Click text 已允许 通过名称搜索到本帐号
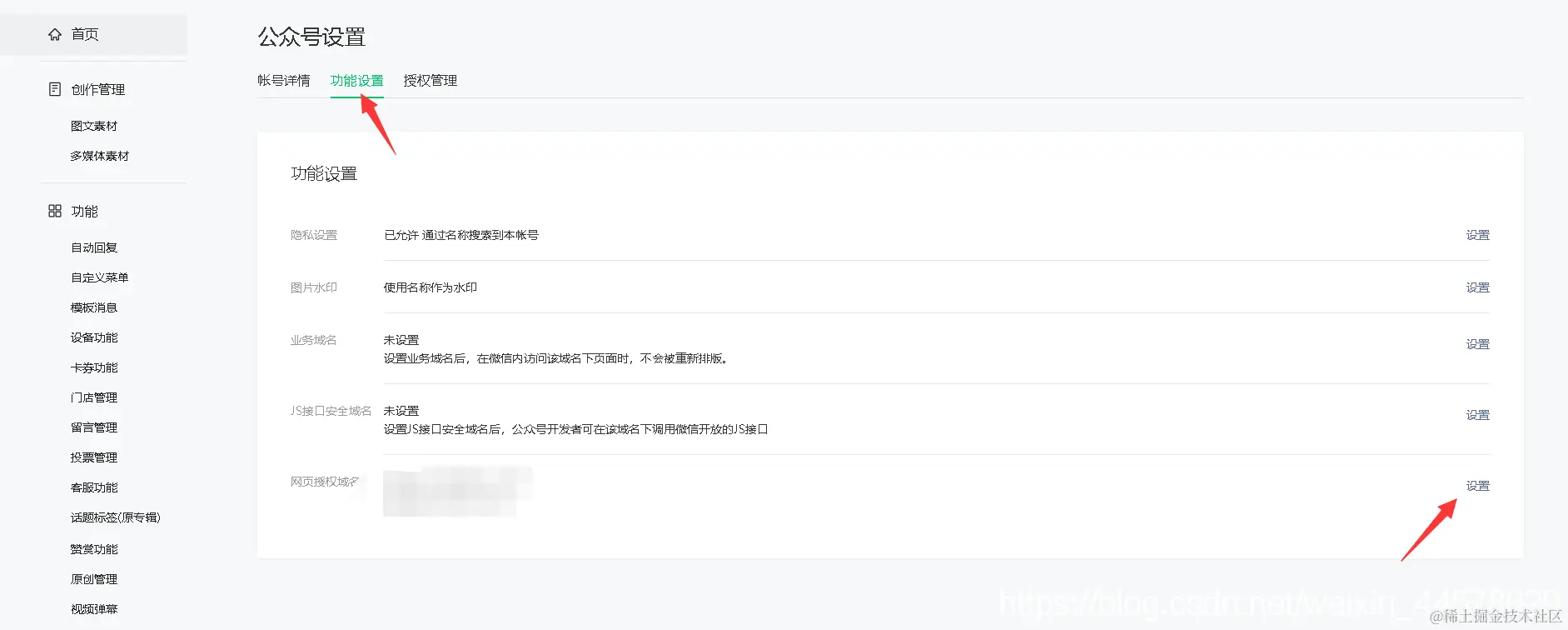This screenshot has height=630, width=1568. (461, 235)
